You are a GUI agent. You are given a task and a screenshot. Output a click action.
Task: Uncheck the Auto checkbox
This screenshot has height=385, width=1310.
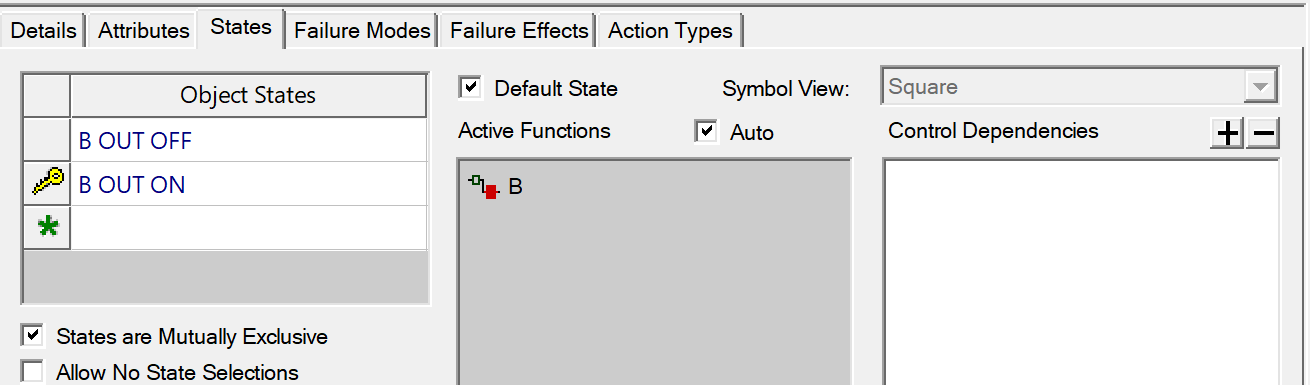707,131
